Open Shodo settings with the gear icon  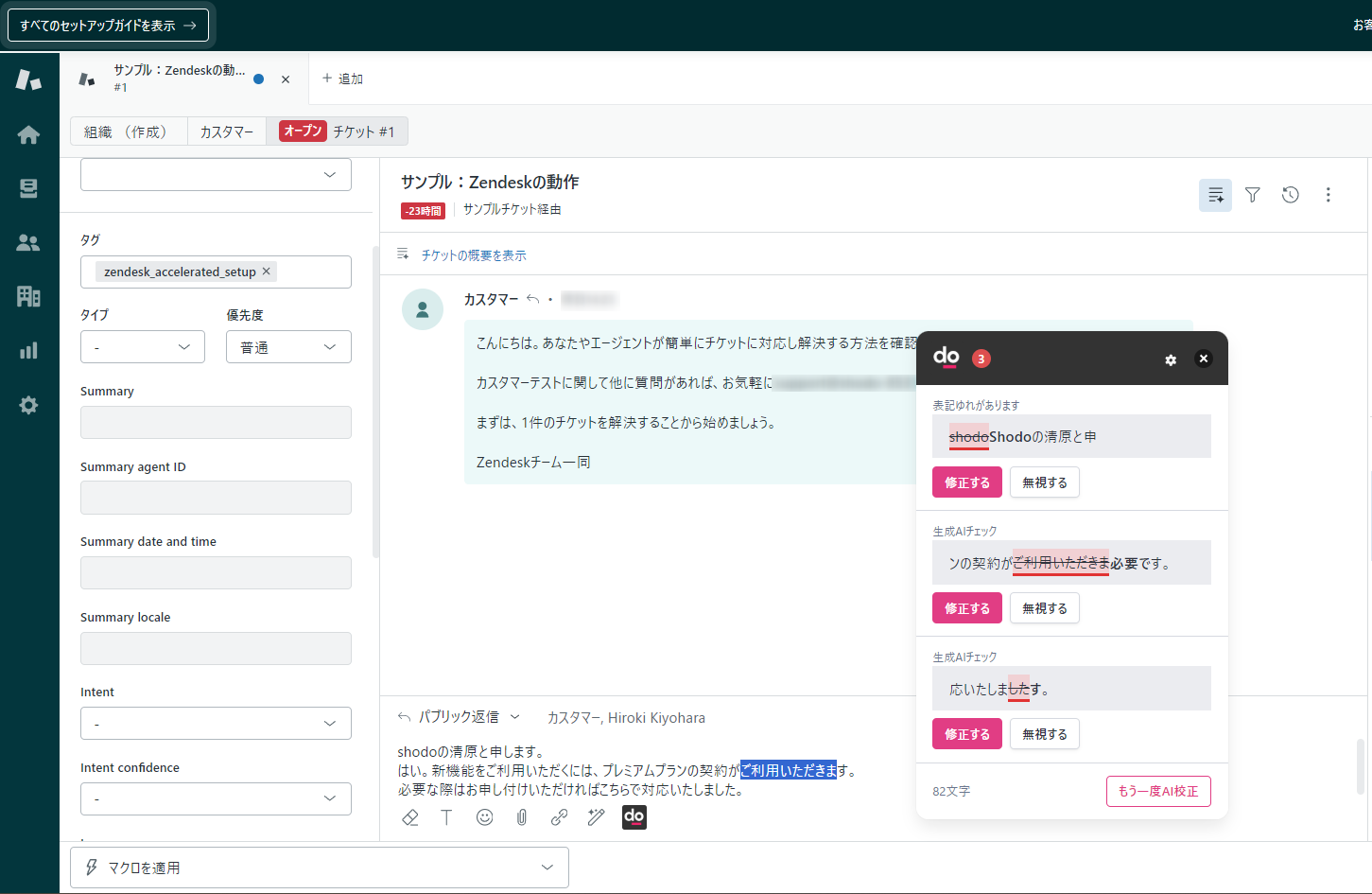coord(1171,359)
